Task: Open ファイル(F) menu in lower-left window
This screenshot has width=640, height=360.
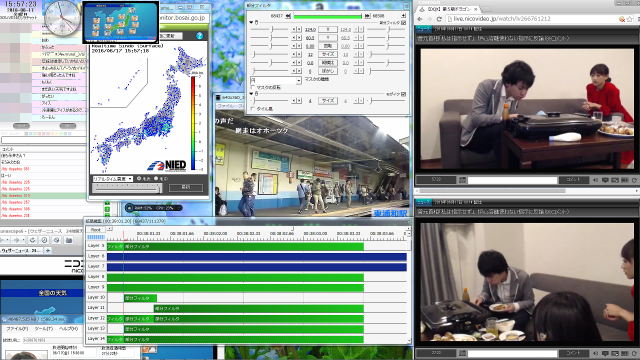Action: pos(17,329)
